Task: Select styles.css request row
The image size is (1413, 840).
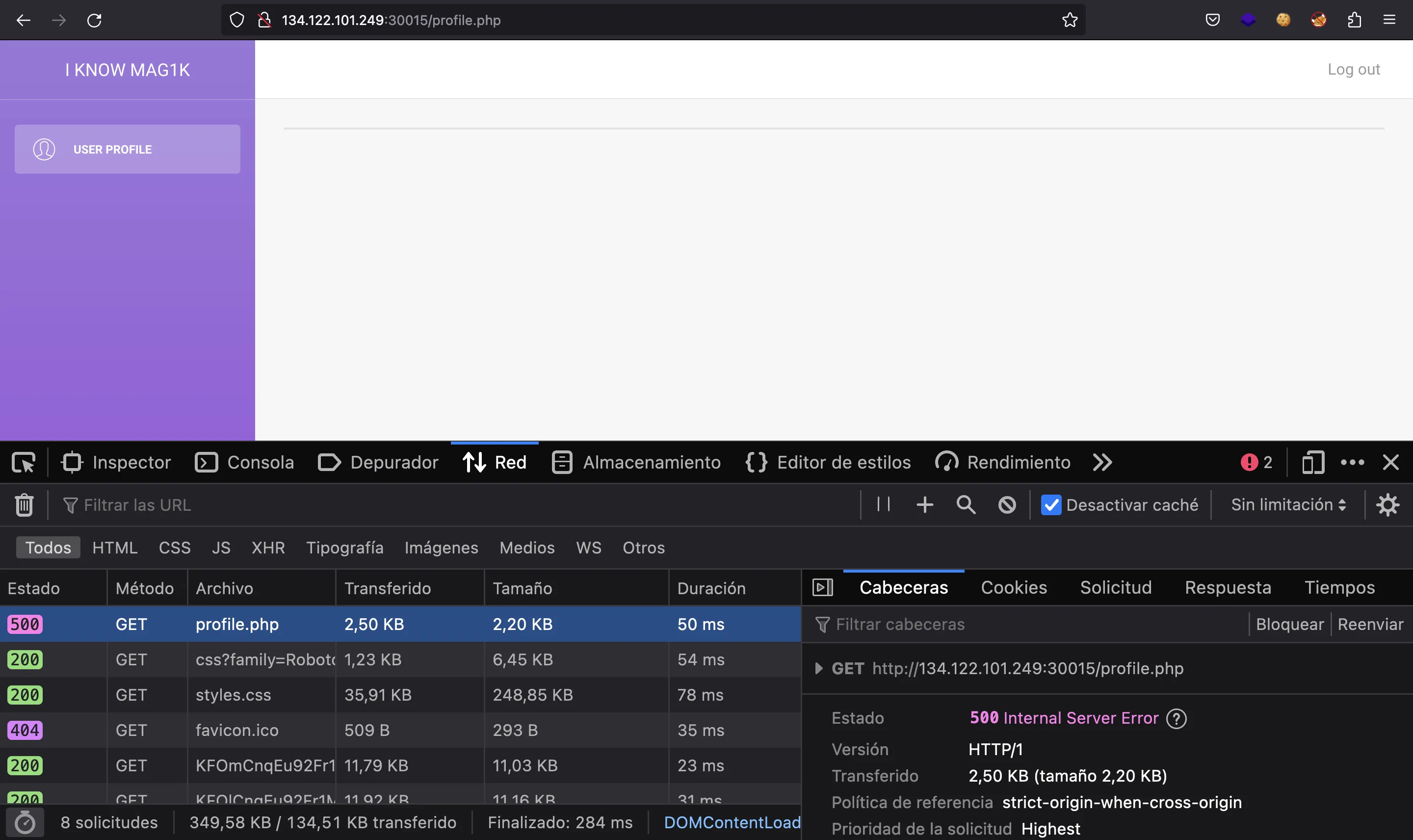Action: coord(400,695)
